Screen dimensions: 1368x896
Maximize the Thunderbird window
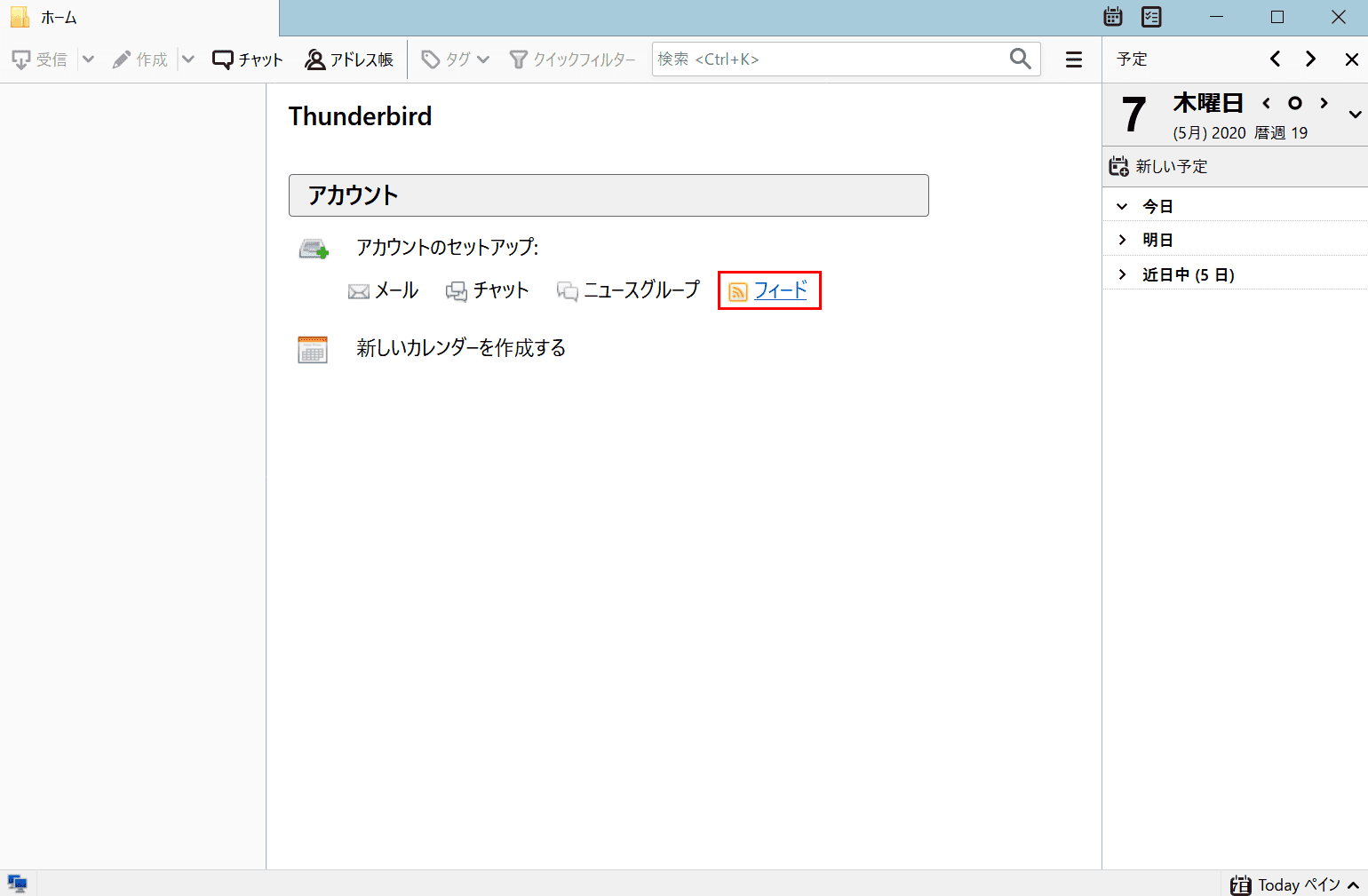[1277, 17]
